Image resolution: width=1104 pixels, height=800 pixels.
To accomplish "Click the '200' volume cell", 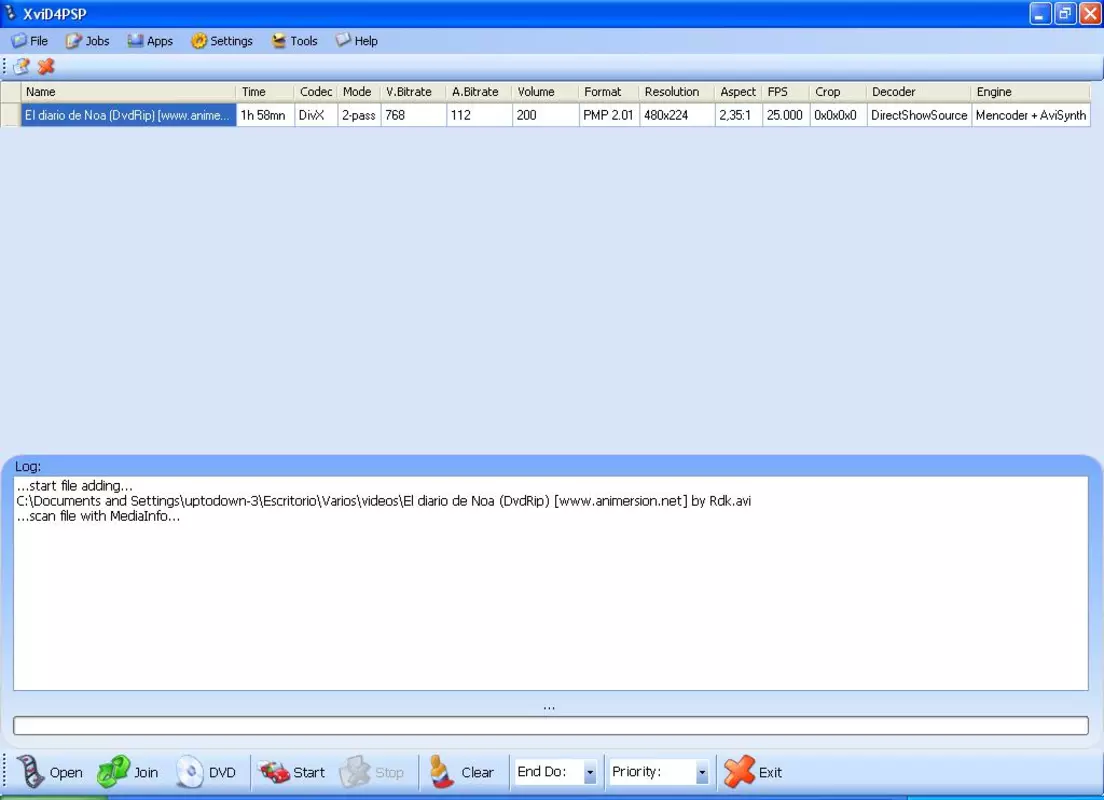I will 545,115.
